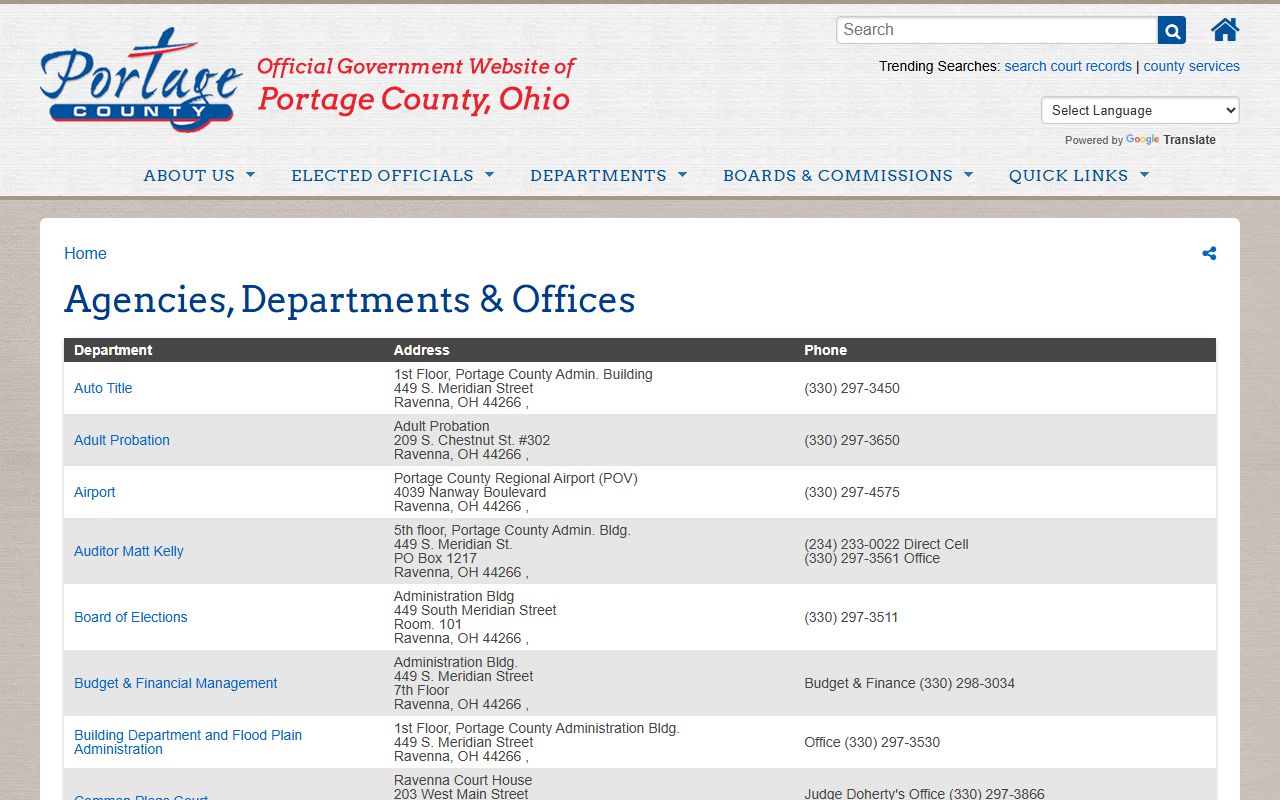
Task: Open the Select Language dropdown
Action: pos(1139,110)
